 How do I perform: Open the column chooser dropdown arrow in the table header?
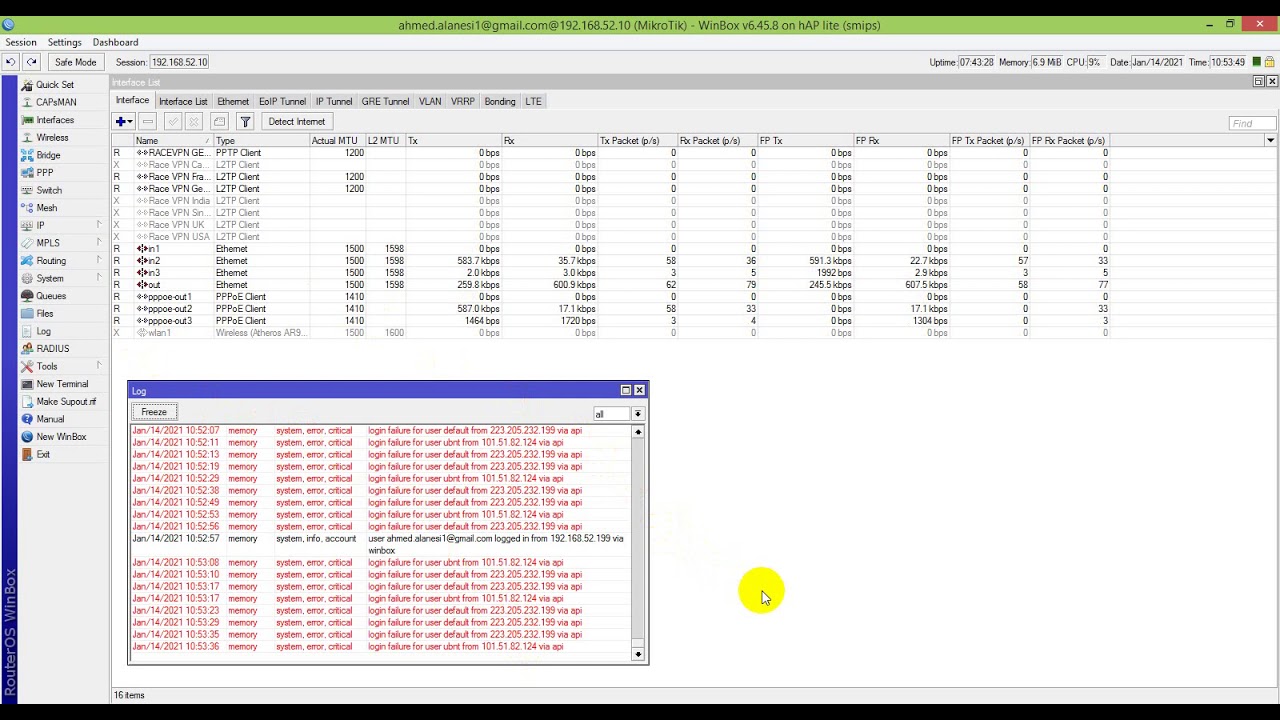[x=1271, y=141]
